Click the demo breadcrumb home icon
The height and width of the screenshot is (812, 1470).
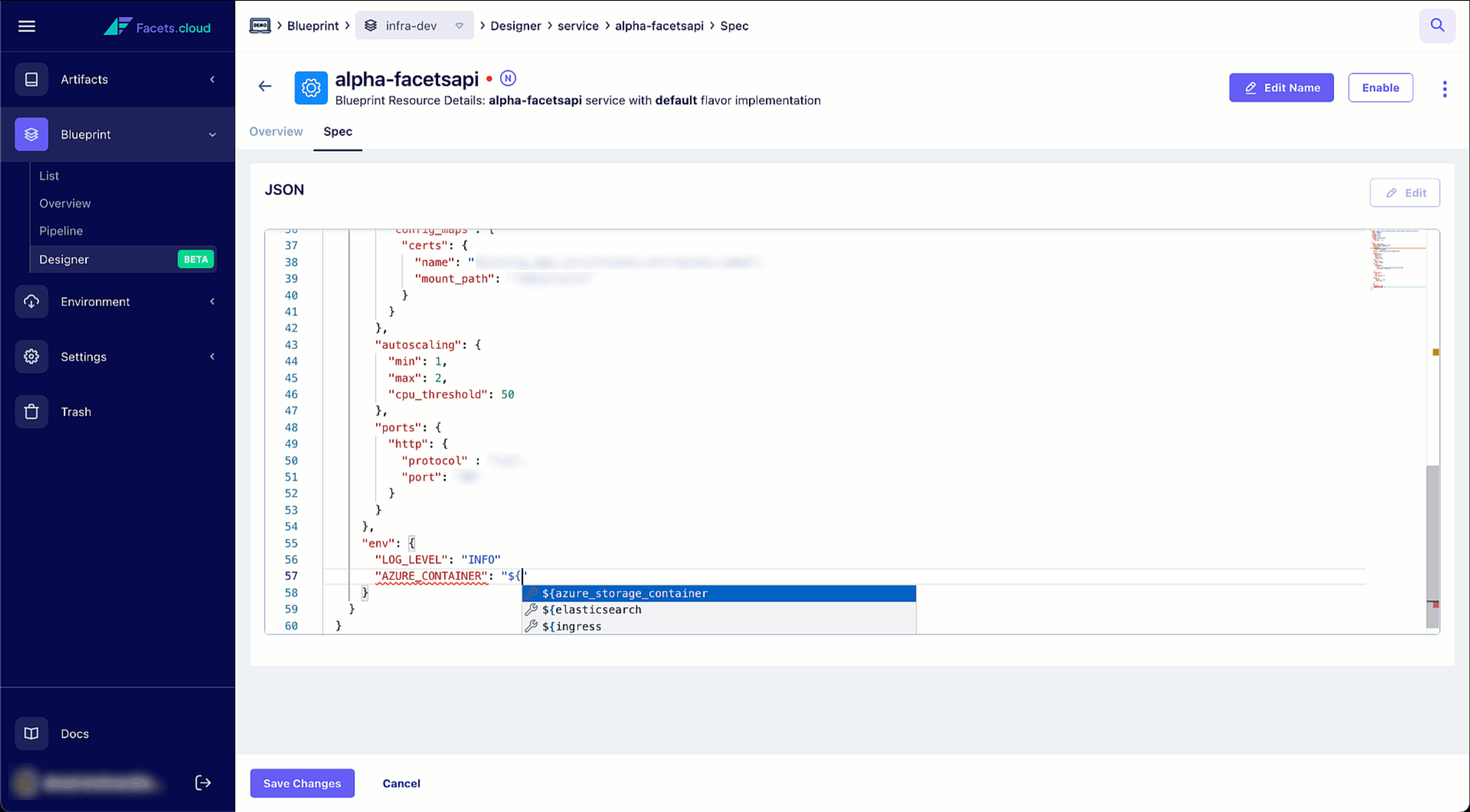pyautogui.click(x=260, y=26)
